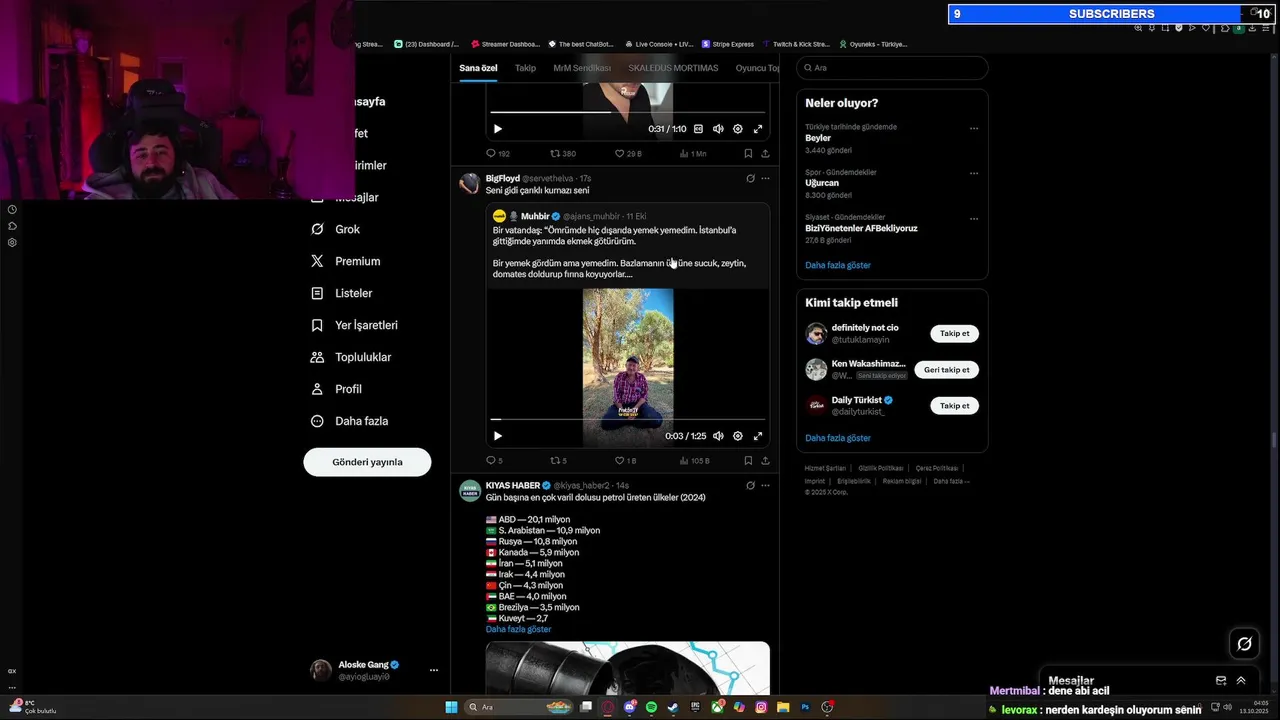Screen dimensions: 1280x720
Task: Open Stripe Express bookmark
Action: (x=728, y=44)
